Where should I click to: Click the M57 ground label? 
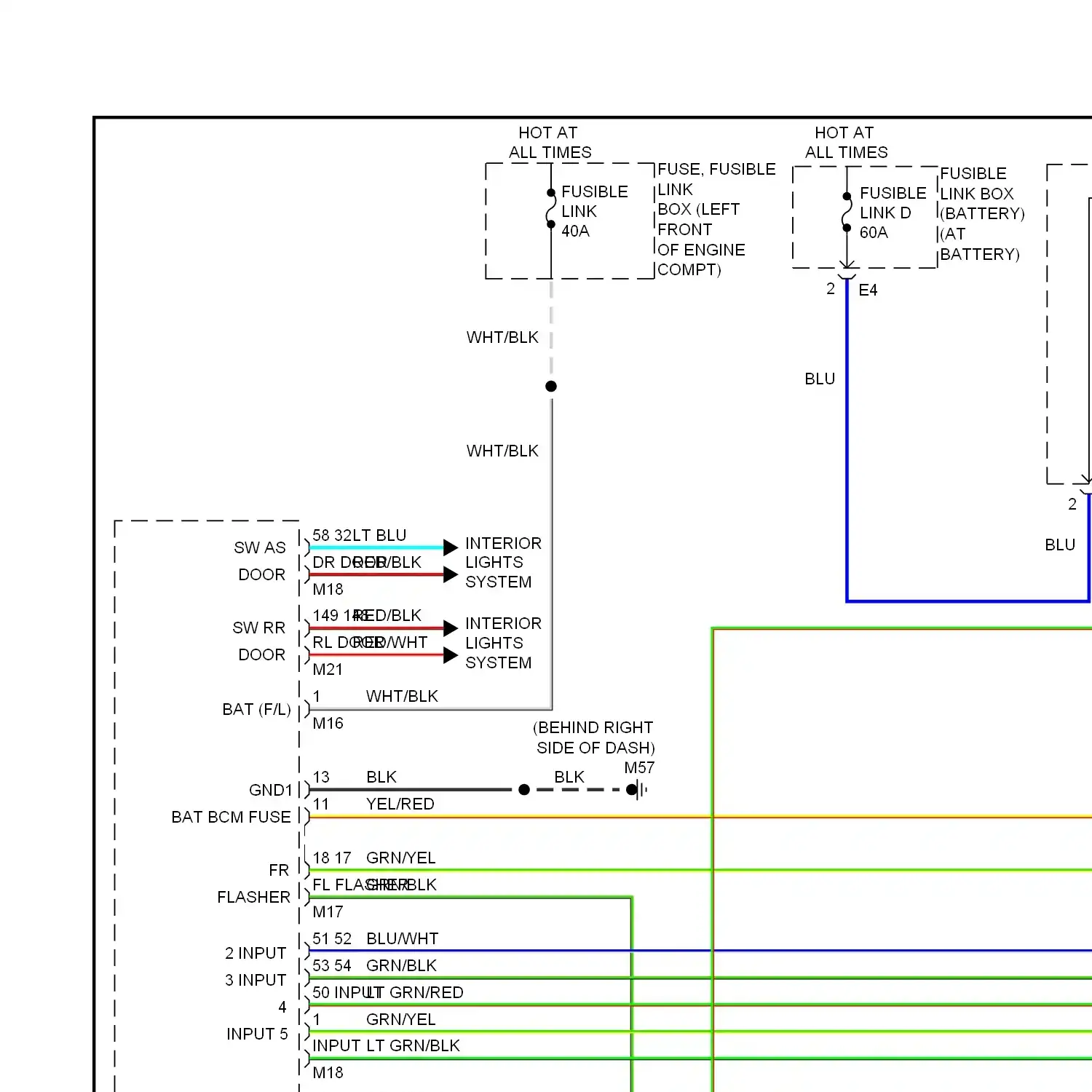[639, 768]
